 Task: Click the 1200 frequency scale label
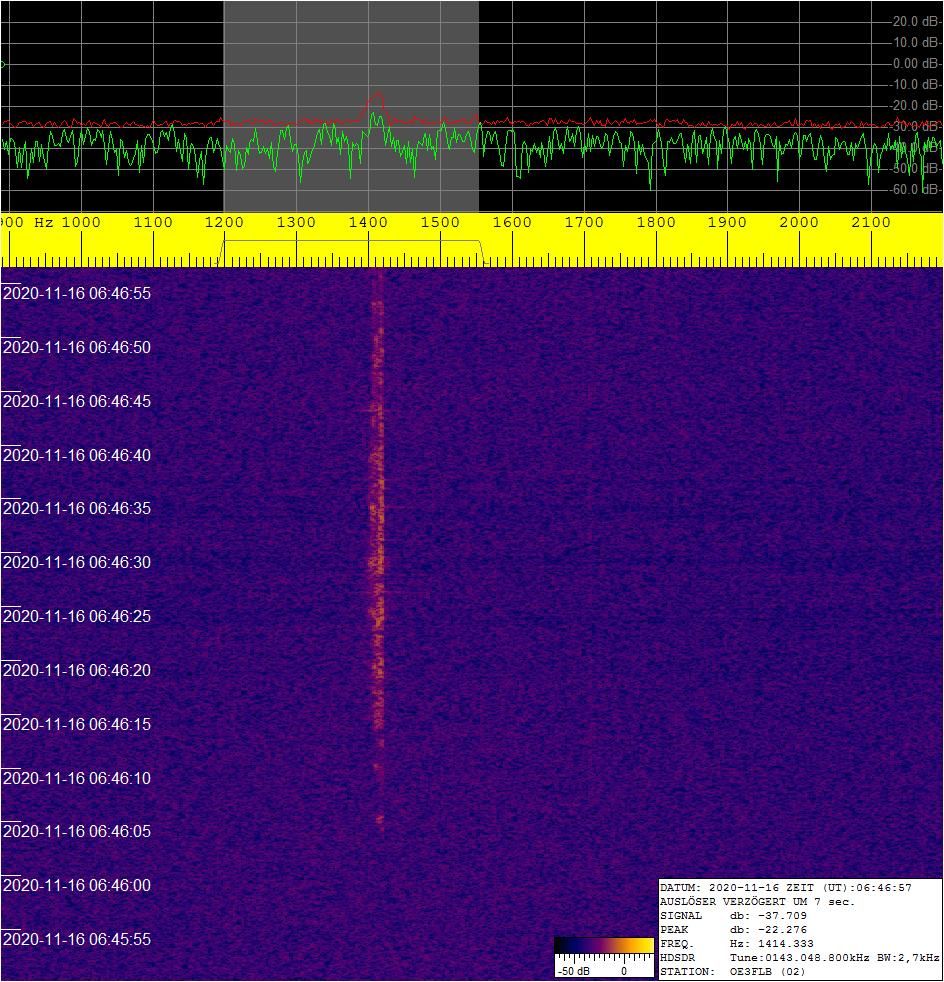pos(224,222)
